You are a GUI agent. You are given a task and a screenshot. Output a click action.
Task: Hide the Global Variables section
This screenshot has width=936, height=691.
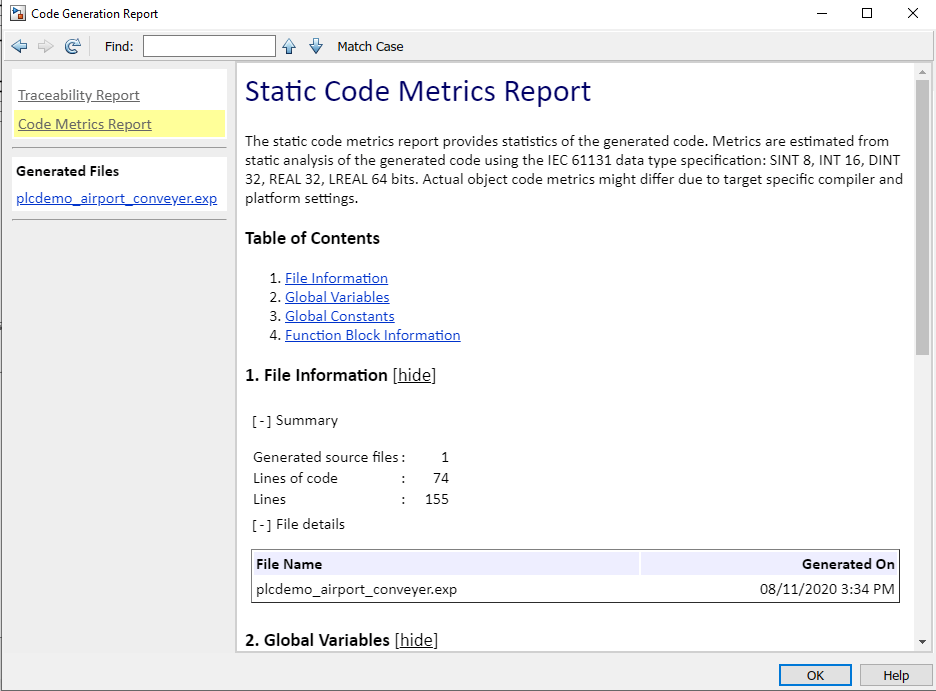coord(417,640)
